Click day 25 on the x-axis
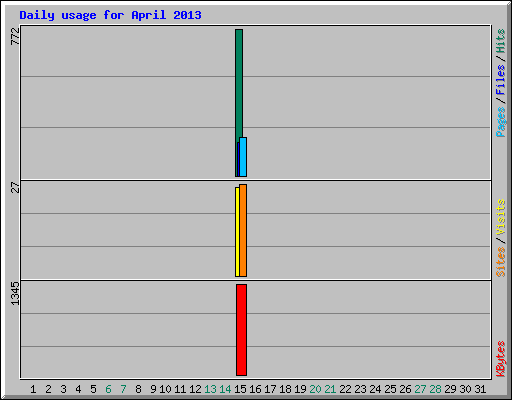The image size is (512, 400). point(390,389)
